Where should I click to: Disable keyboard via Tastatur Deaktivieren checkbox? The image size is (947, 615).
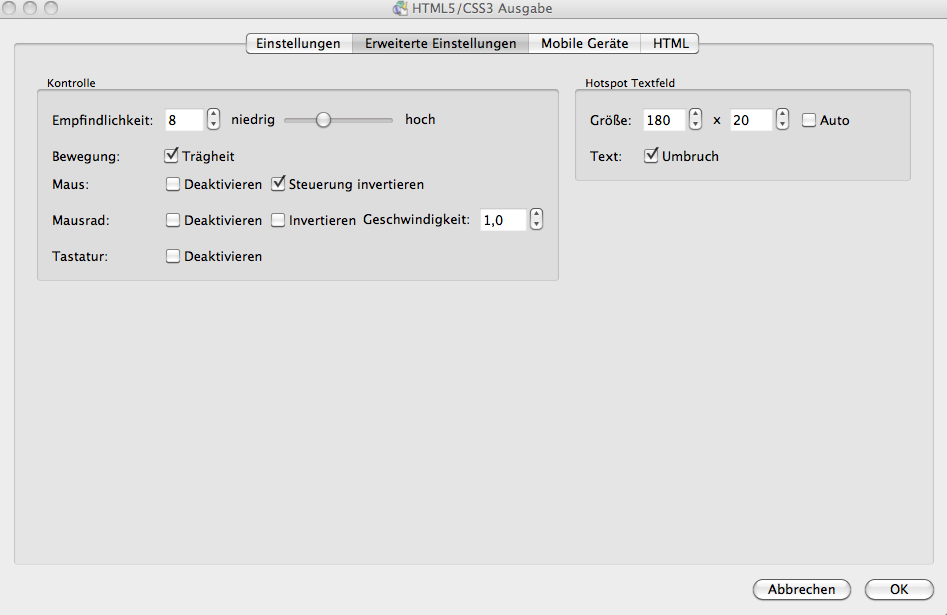click(173, 256)
